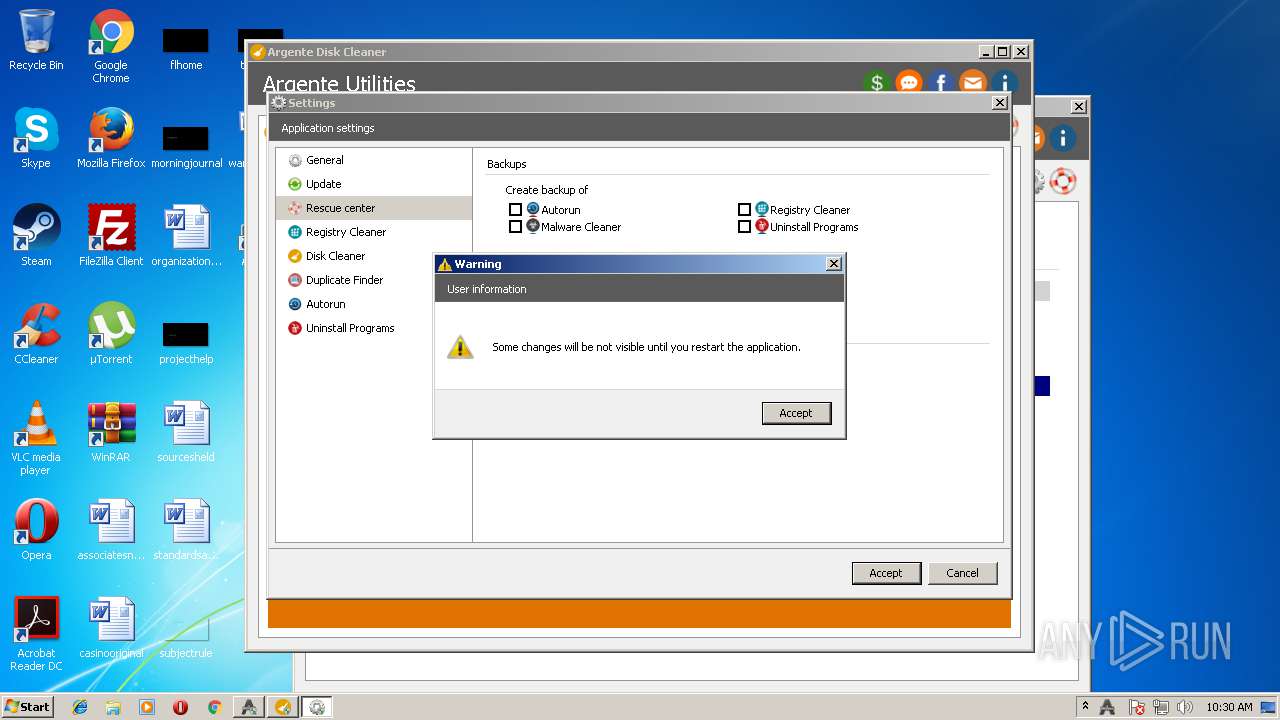Image resolution: width=1280 pixels, height=720 pixels.
Task: Show hidden system tray icons
Action: (1085, 707)
